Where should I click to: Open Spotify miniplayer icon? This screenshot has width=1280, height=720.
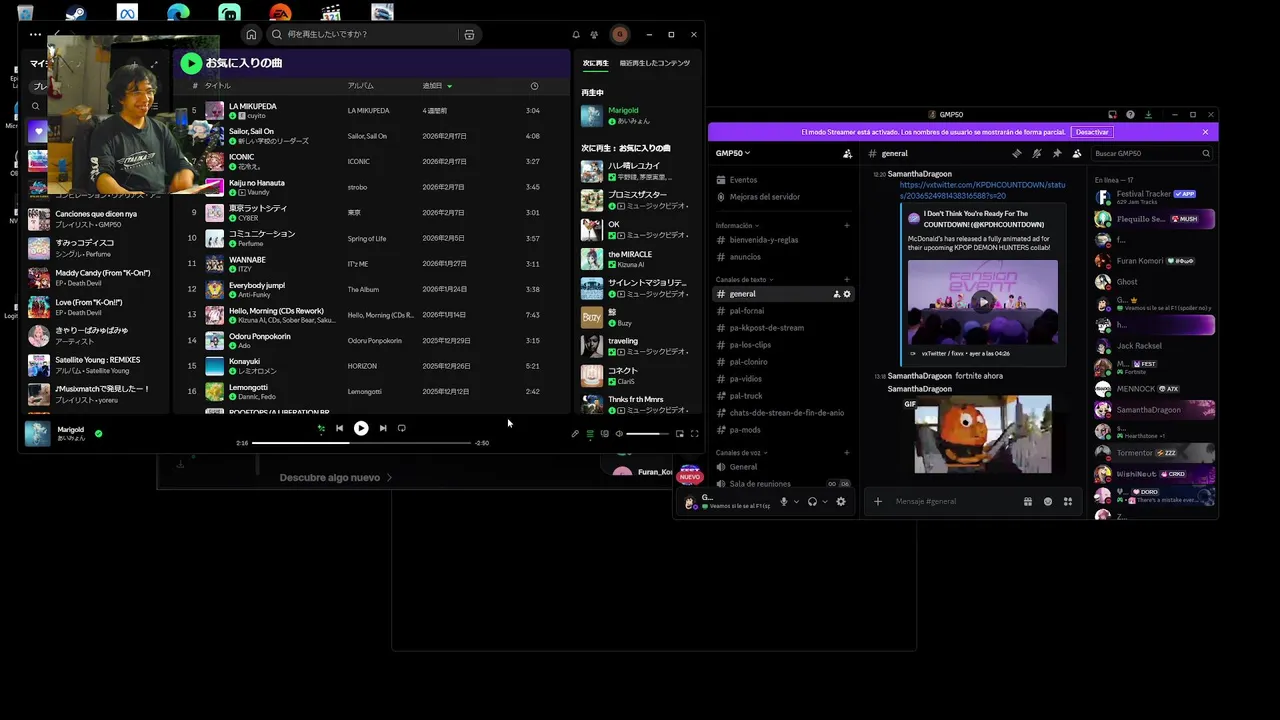(680, 434)
